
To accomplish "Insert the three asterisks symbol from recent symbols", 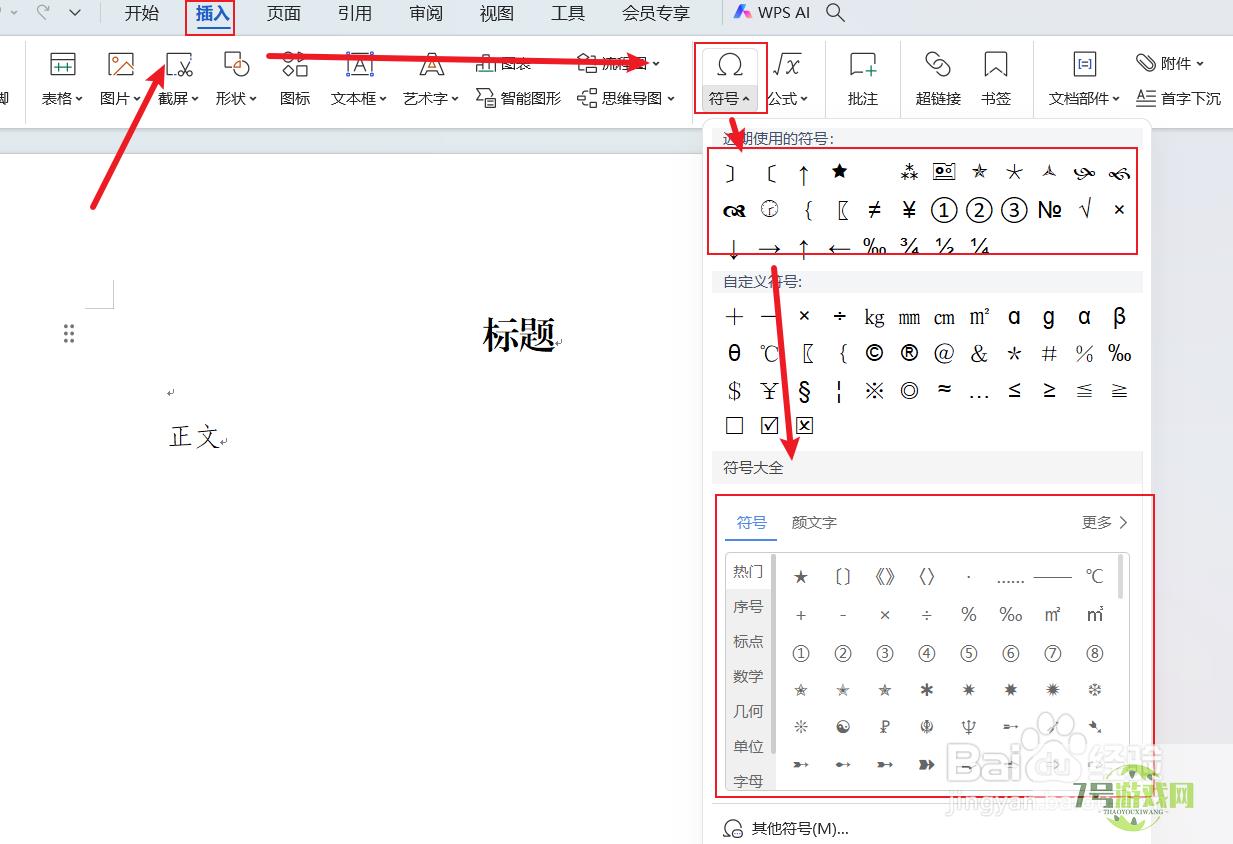I will point(909,172).
